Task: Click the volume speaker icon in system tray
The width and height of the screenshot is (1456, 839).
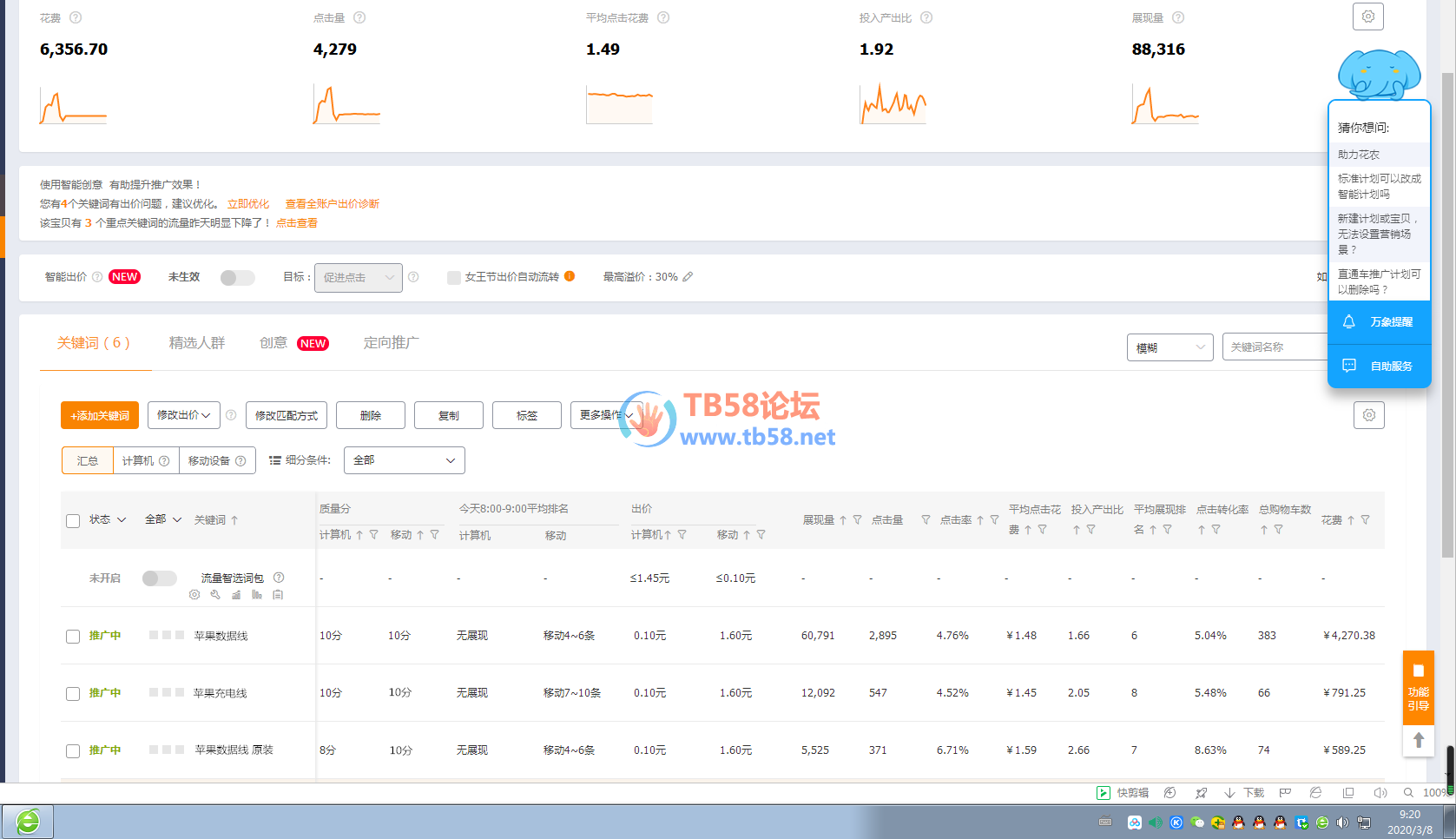Action: pyautogui.click(x=1342, y=822)
